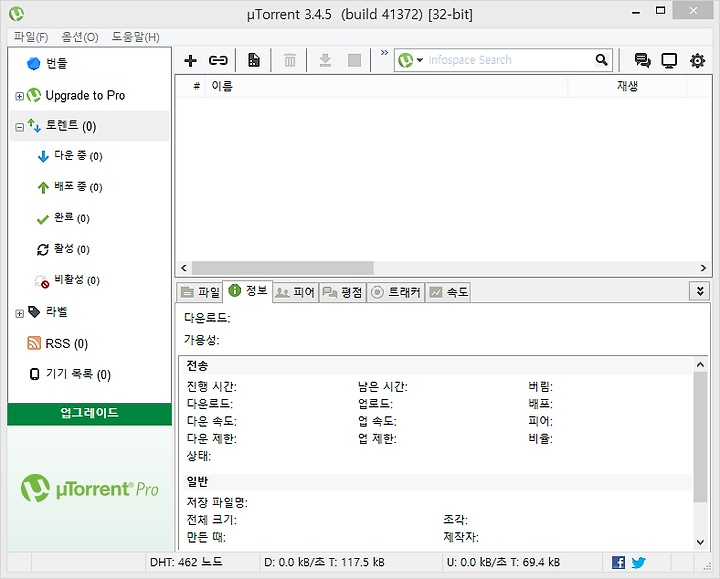720x579 pixels.
Task: Select Upgrade to Pro in sidebar
Action: click(x=85, y=96)
